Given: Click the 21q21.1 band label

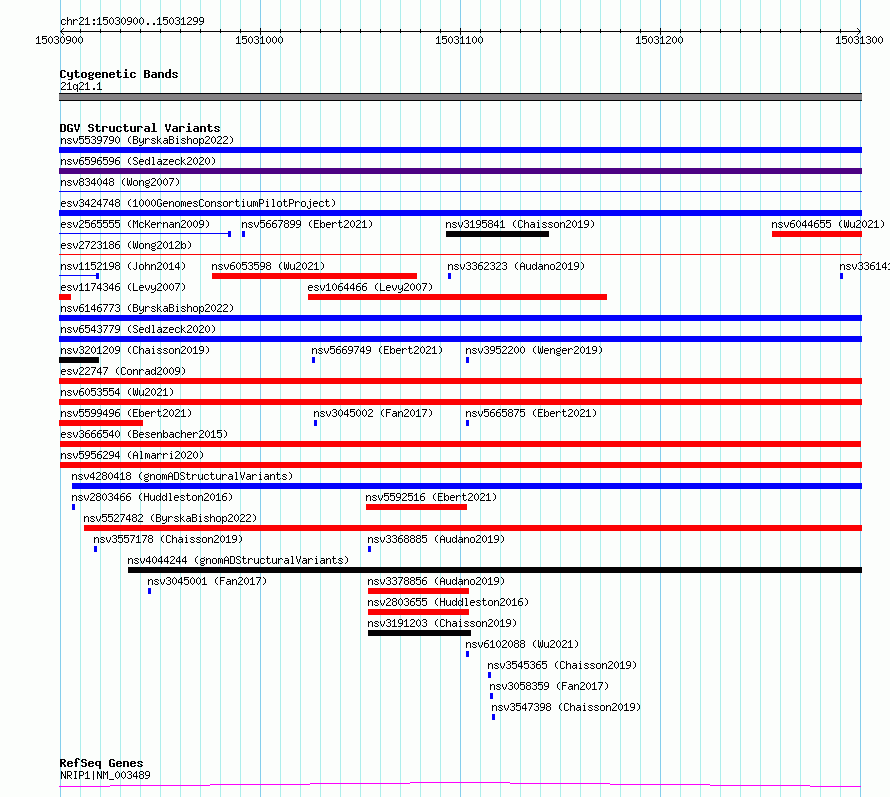Looking at the screenshot, I should coord(81,86).
